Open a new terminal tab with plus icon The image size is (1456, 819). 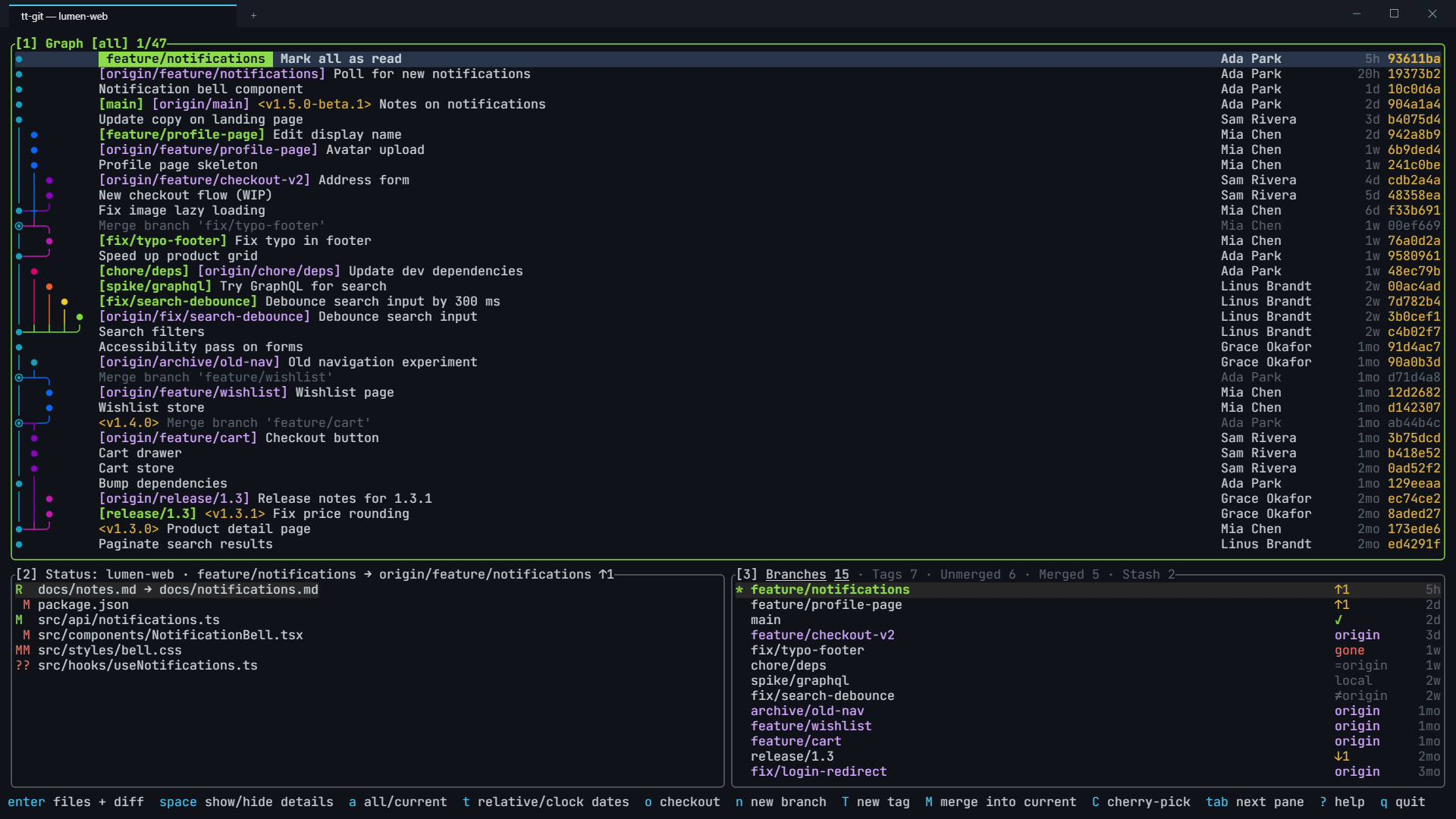tap(253, 15)
